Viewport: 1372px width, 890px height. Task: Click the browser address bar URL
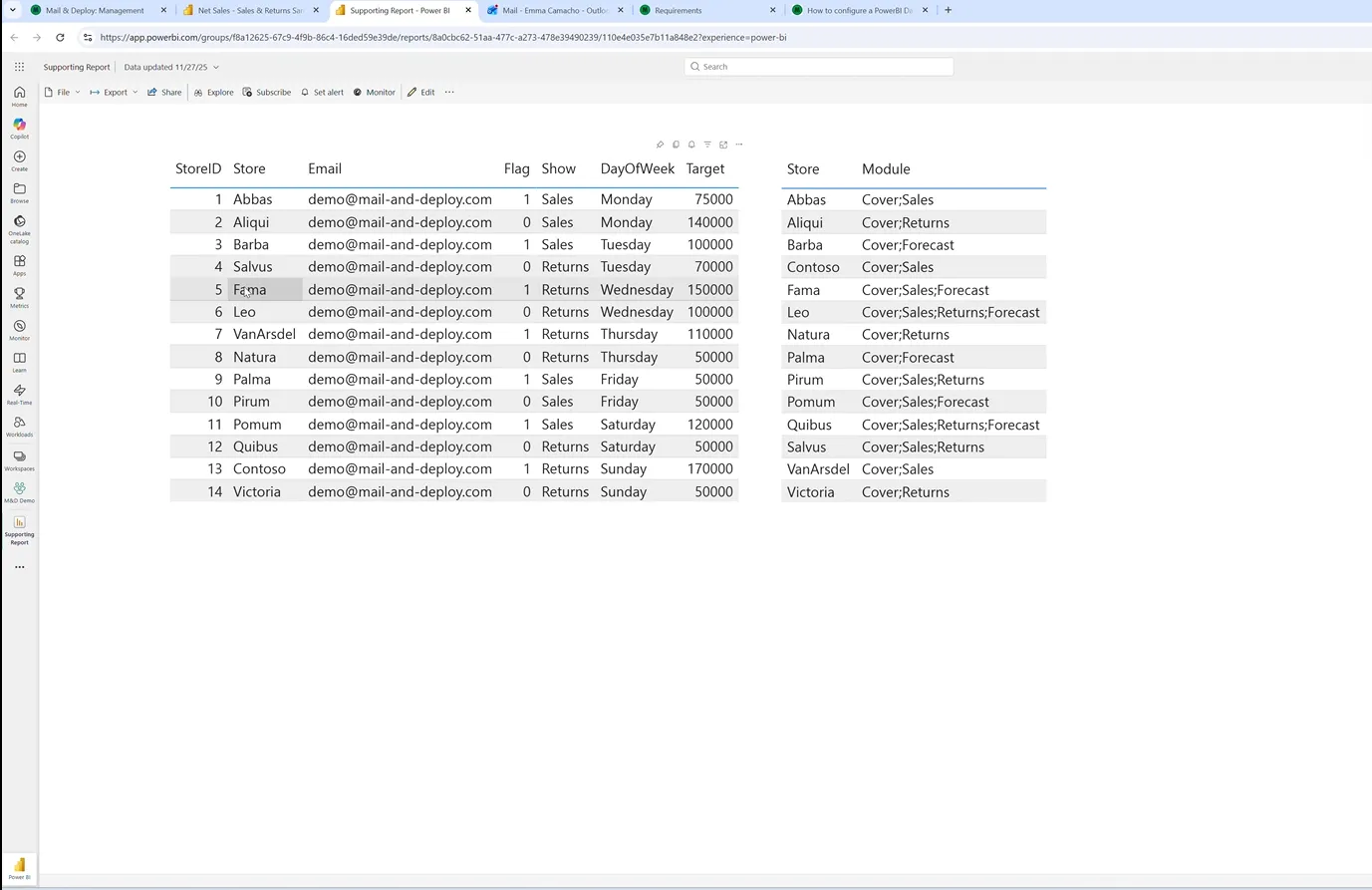click(443, 38)
